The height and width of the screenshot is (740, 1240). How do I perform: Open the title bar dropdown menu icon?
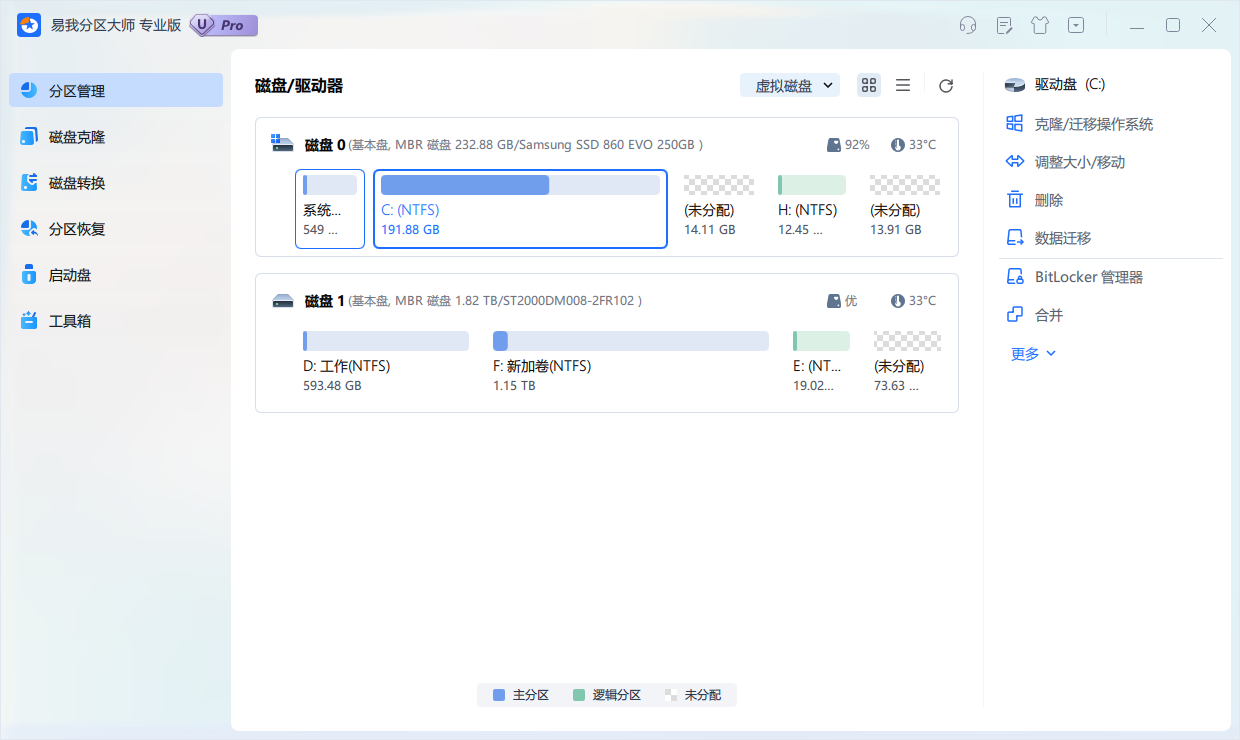click(x=1076, y=25)
